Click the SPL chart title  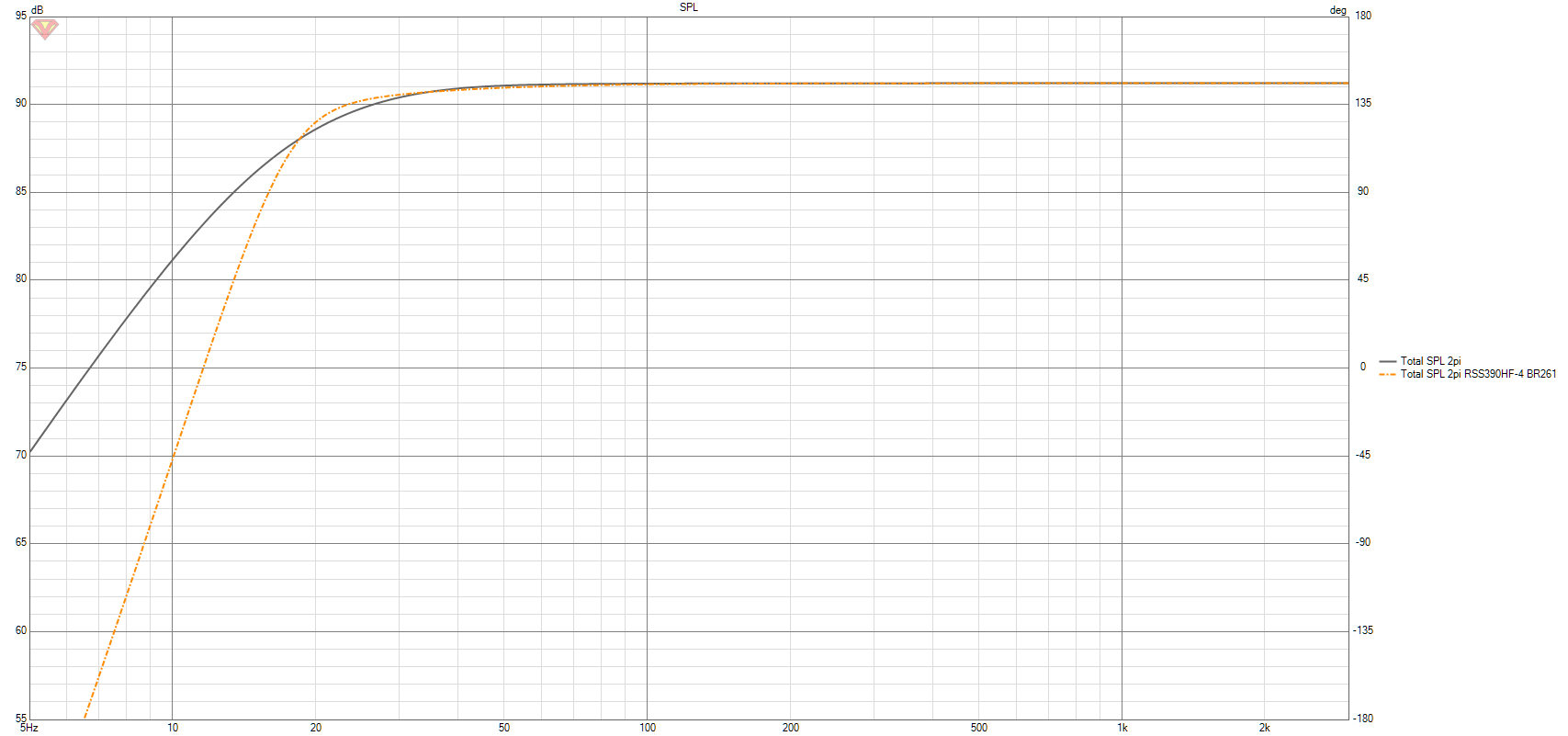pos(688,7)
